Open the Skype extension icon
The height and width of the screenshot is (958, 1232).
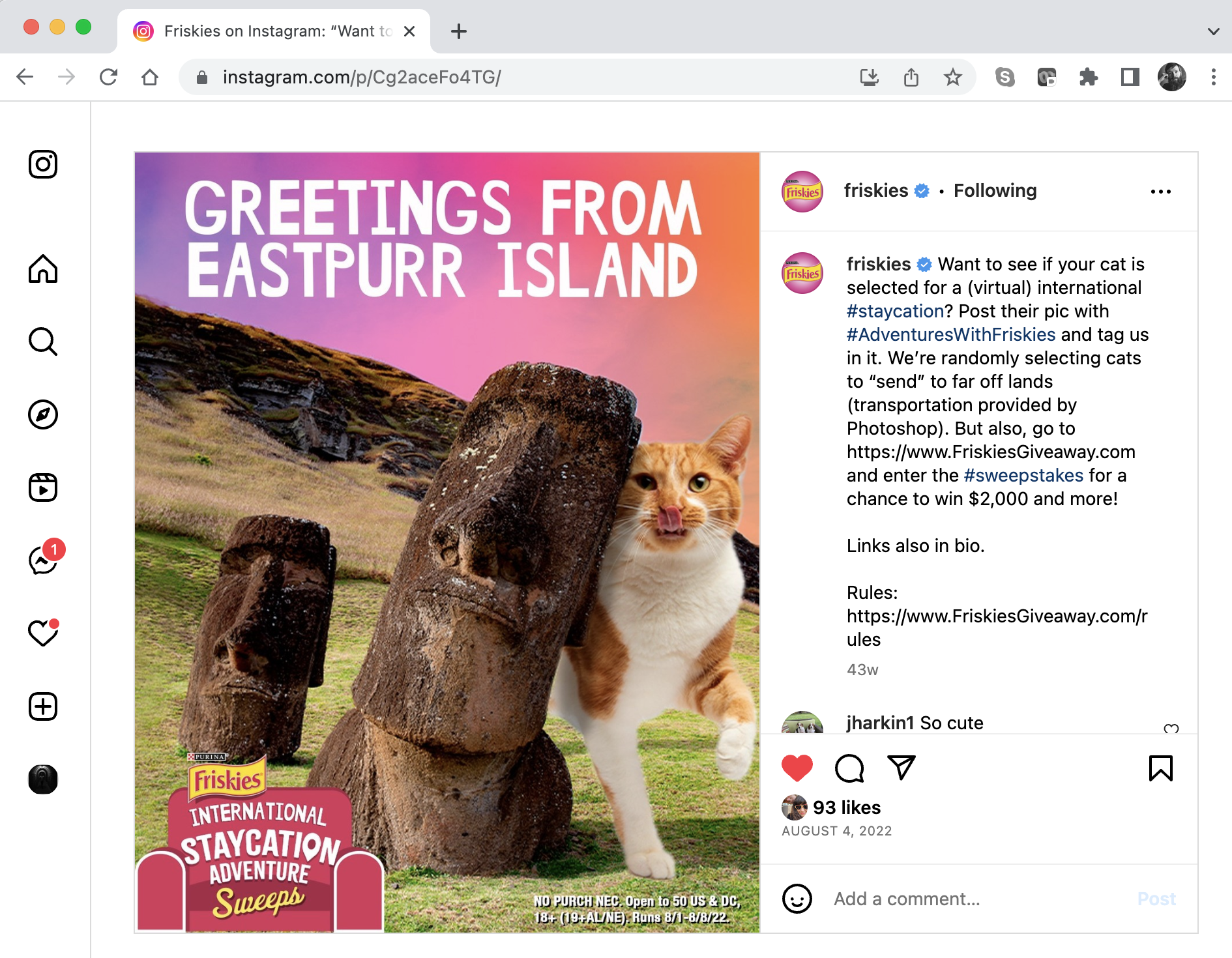click(x=1005, y=77)
